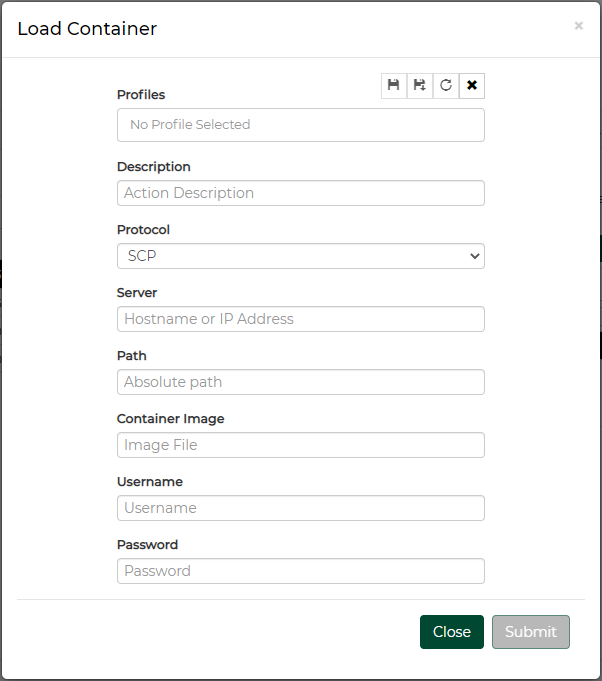This screenshot has height=681, width=602.
Task: Open the Profiles selector showing No Profile Selected
Action: (x=300, y=125)
